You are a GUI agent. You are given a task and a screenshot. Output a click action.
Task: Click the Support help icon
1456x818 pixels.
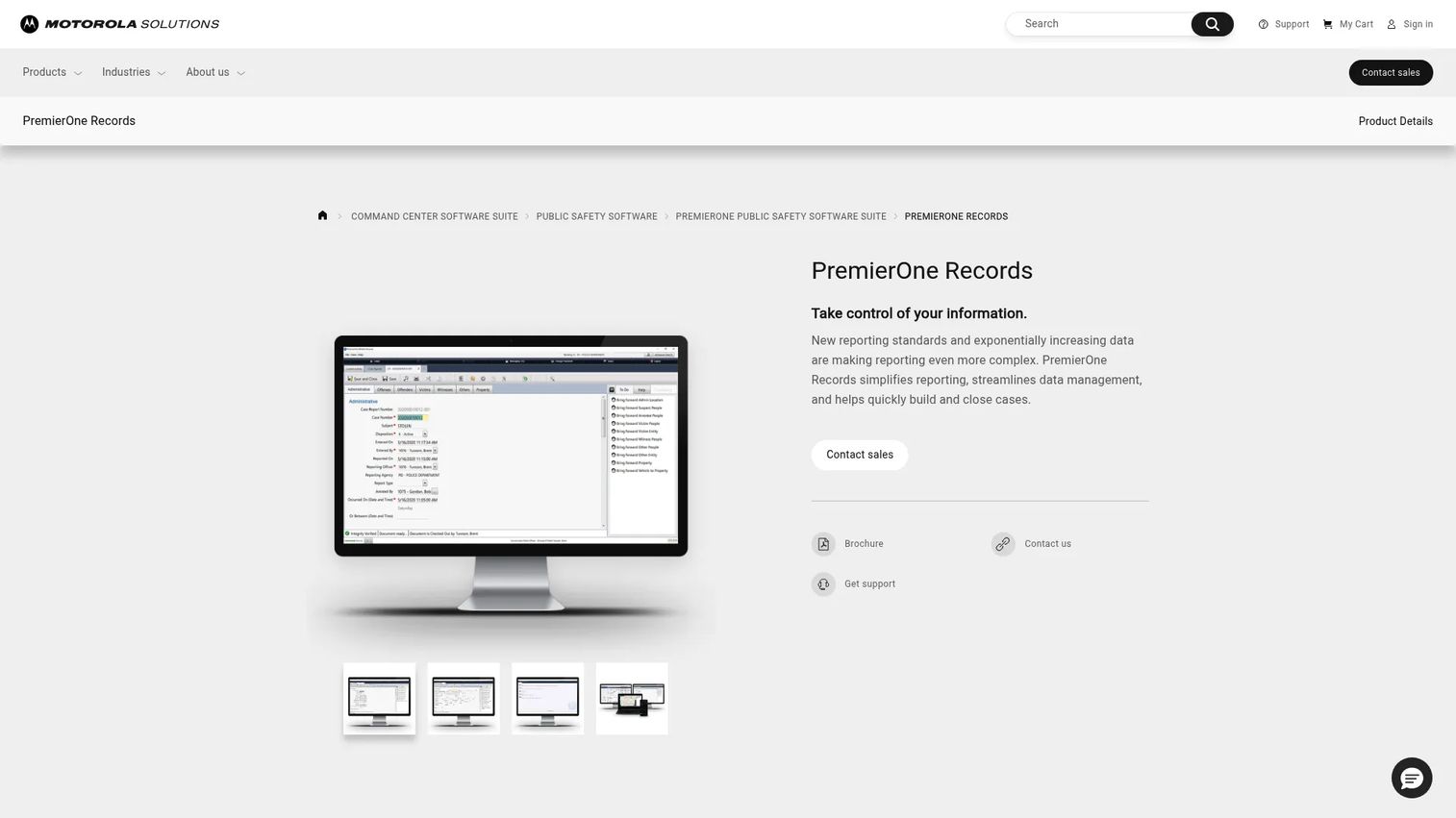pos(1264,24)
